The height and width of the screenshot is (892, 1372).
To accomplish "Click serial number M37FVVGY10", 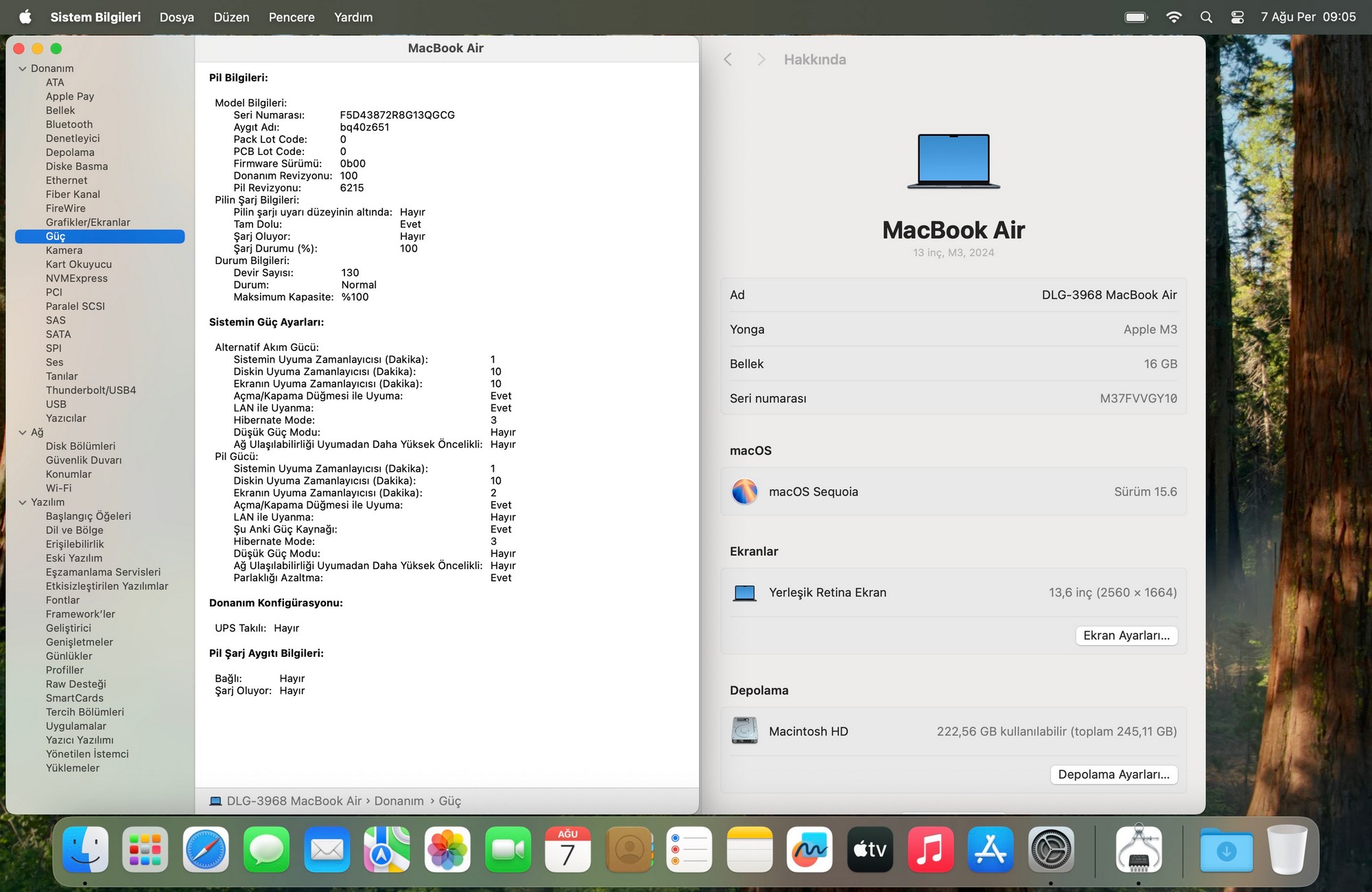I will (1139, 398).
